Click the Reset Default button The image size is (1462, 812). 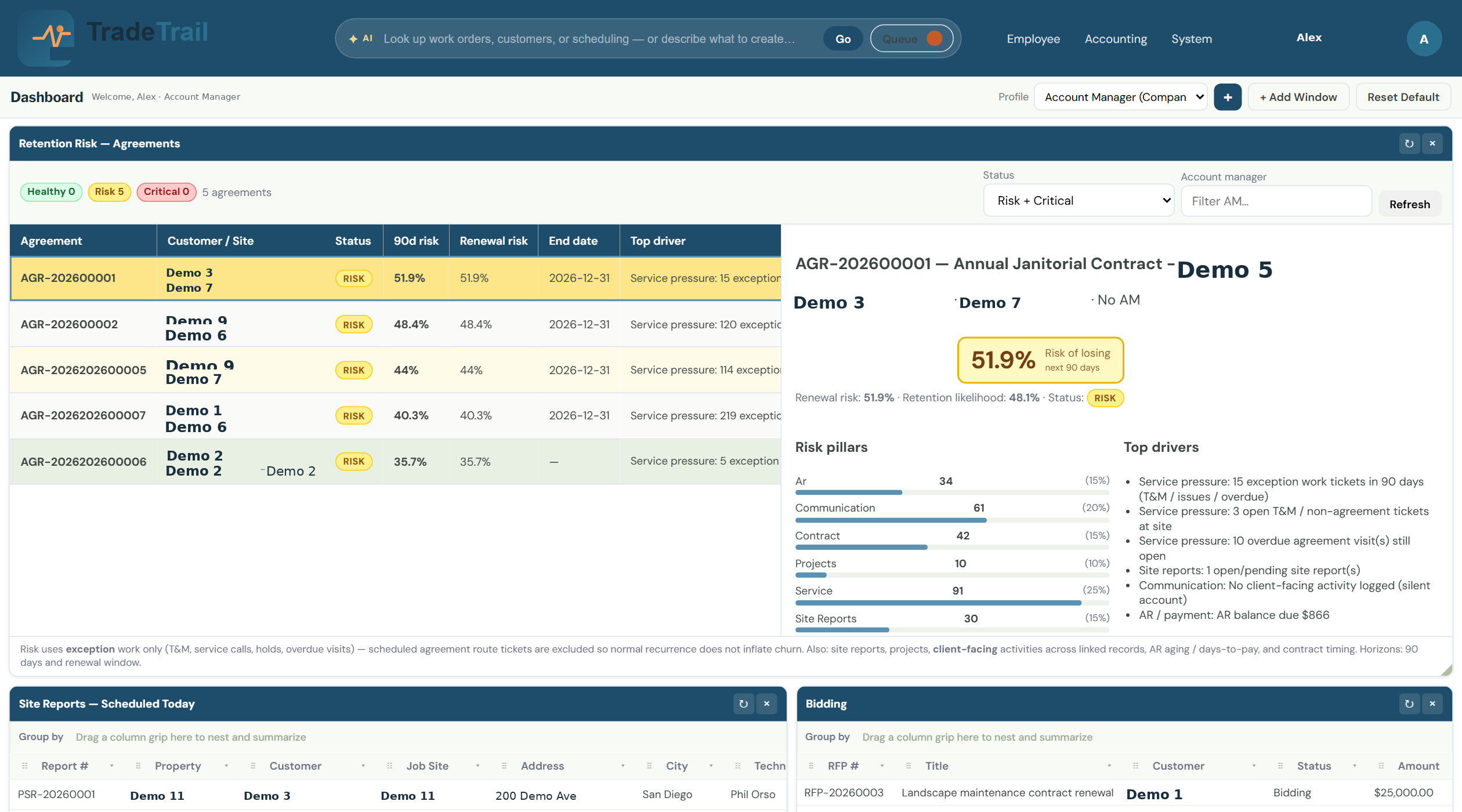click(x=1403, y=97)
